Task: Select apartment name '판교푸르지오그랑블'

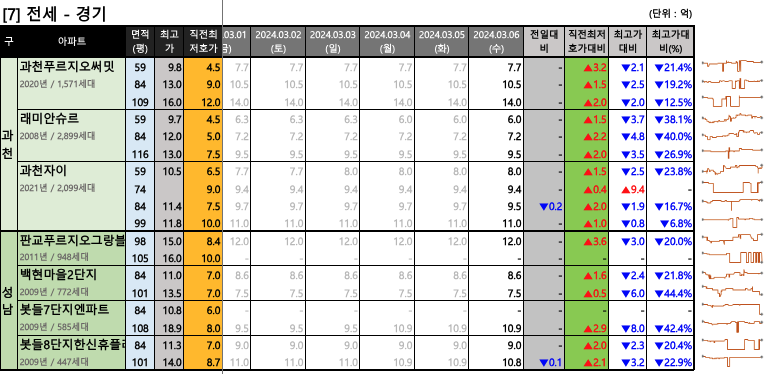Action: click(72, 240)
